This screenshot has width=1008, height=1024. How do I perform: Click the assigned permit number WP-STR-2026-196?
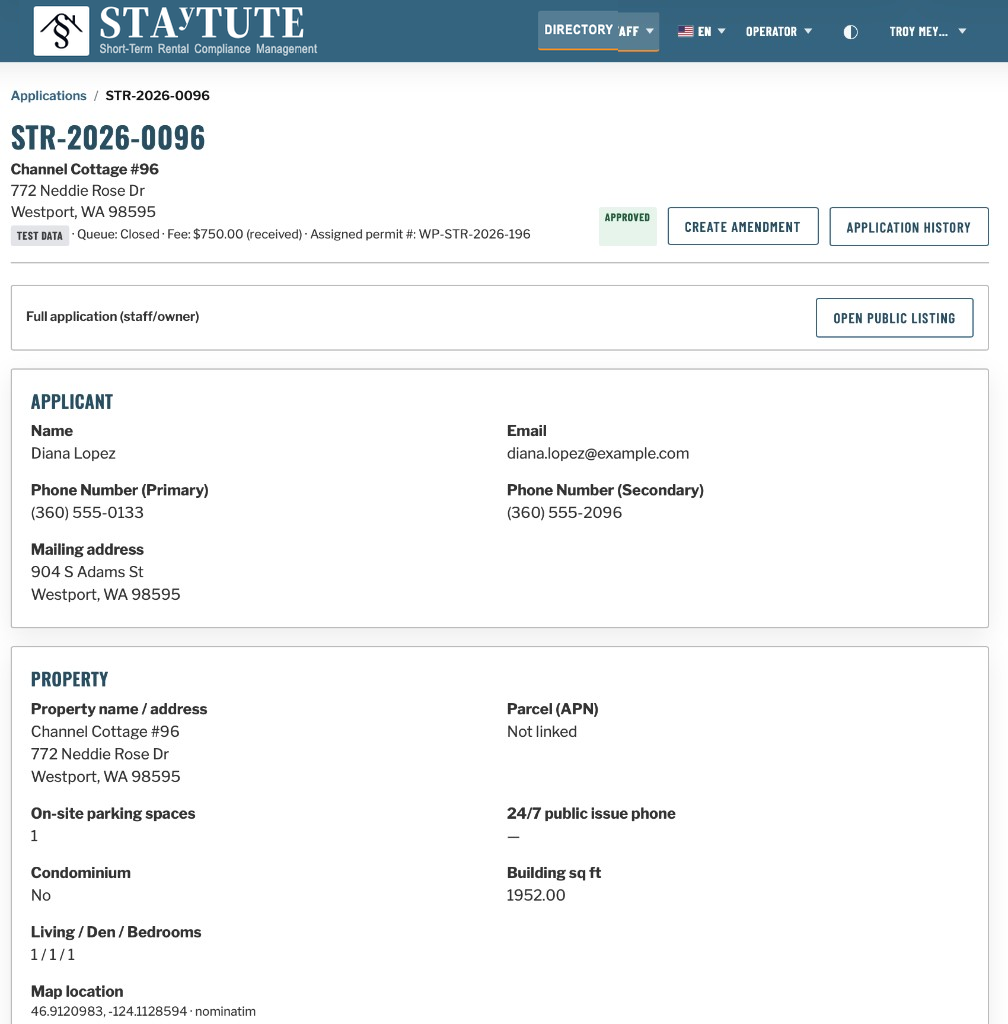(x=474, y=234)
